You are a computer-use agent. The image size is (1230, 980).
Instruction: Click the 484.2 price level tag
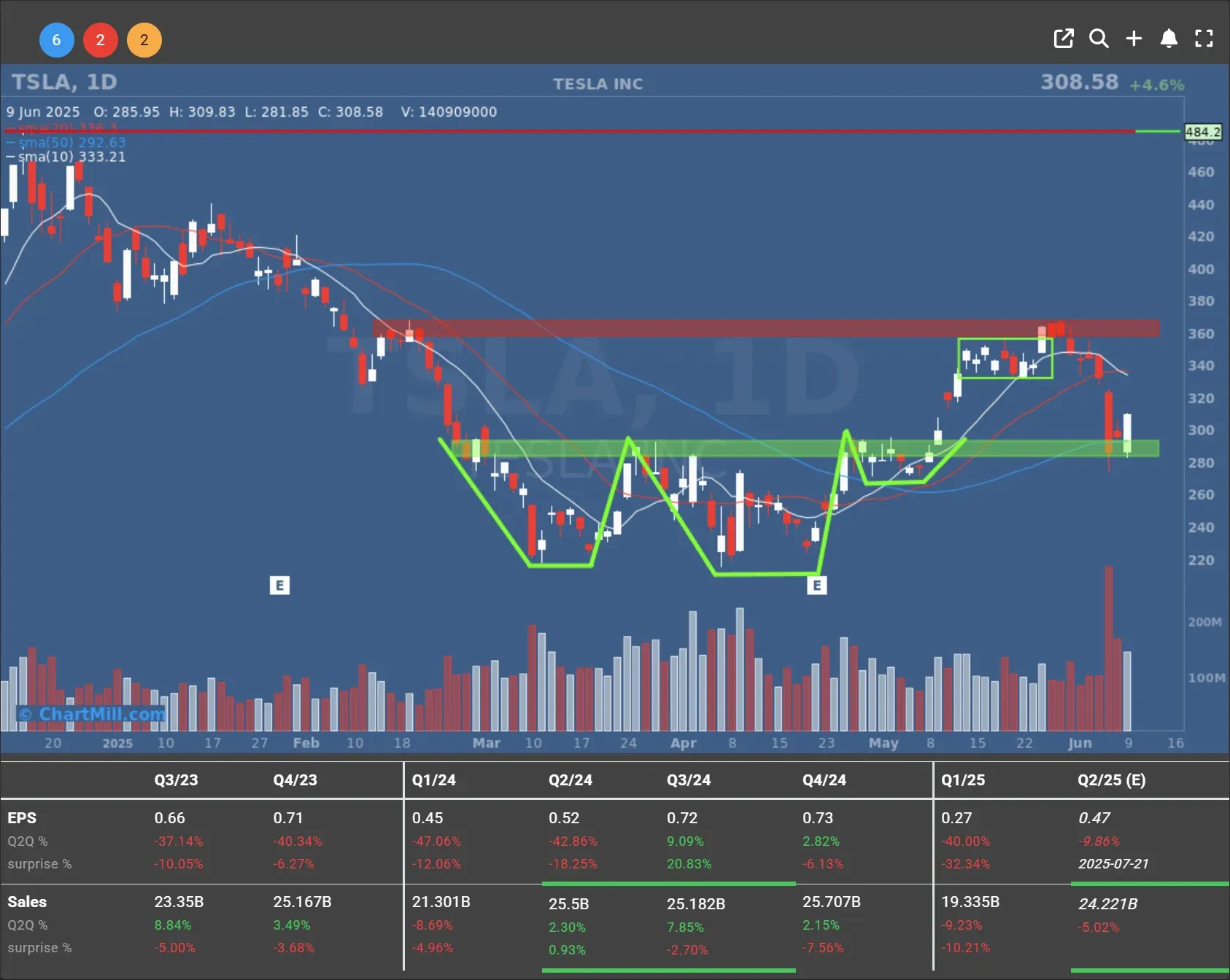click(x=1202, y=132)
